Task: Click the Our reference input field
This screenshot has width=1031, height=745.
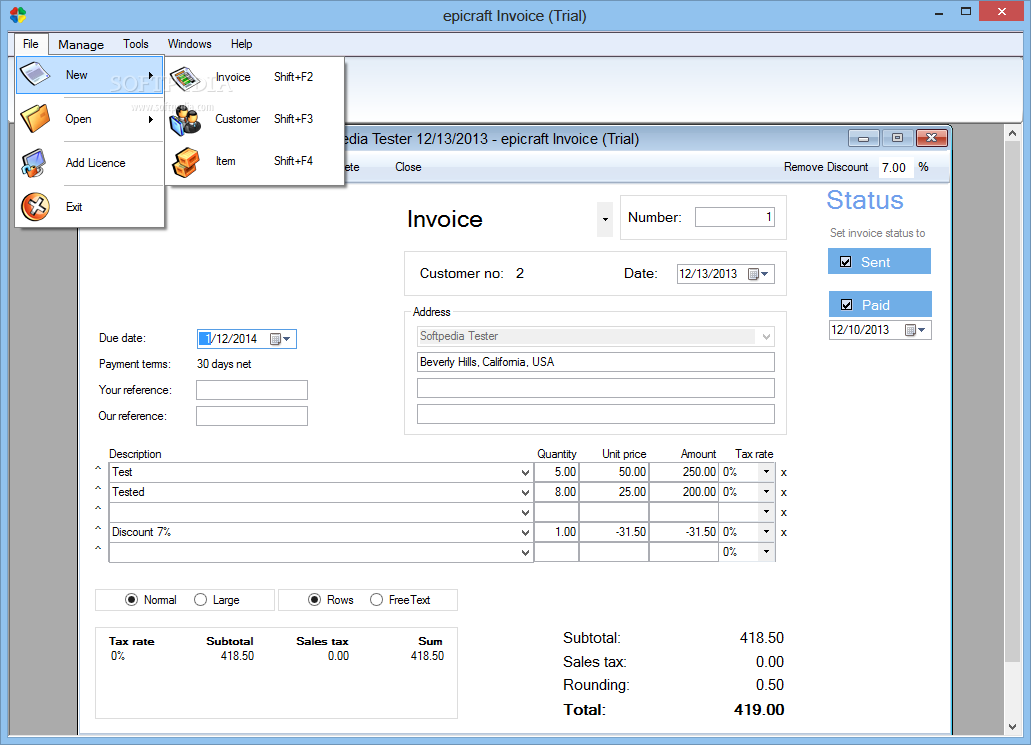Action: (x=252, y=416)
